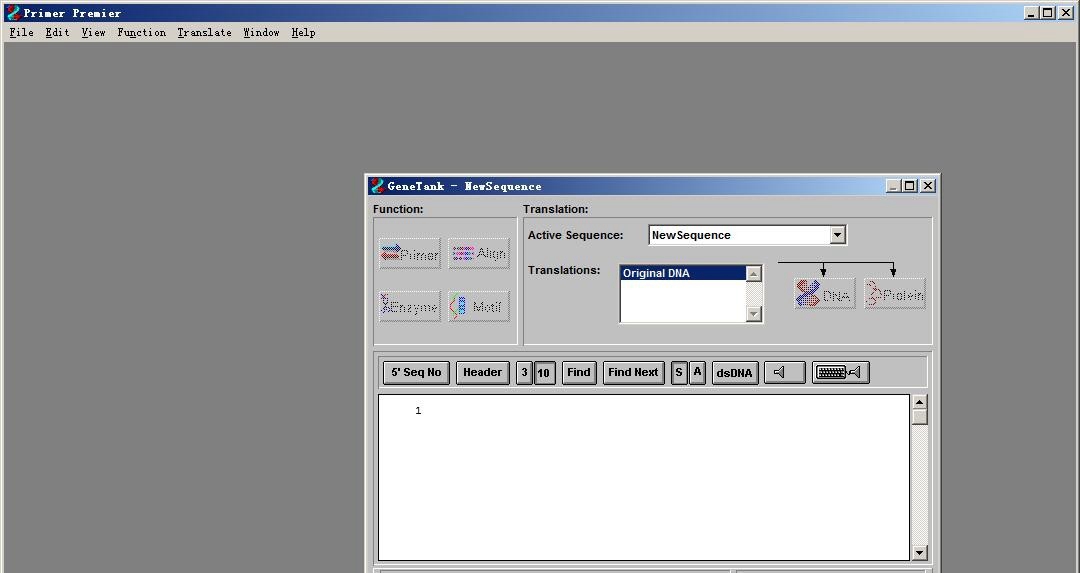Screen dimensions: 1080x573
Task: Toggle group-by-10 spacing button
Action: (x=544, y=373)
